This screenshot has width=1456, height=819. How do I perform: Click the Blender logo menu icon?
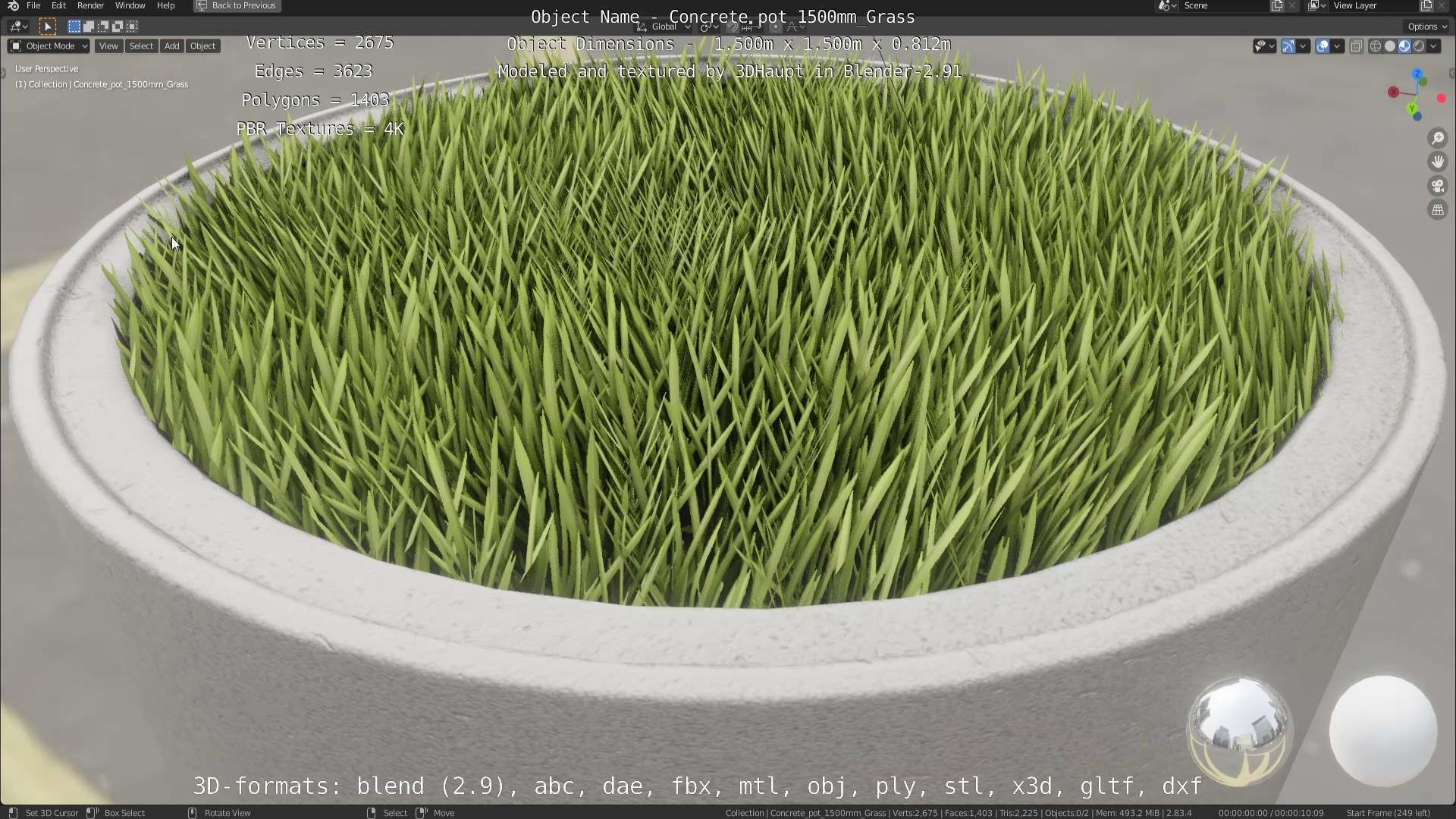click(13, 5)
